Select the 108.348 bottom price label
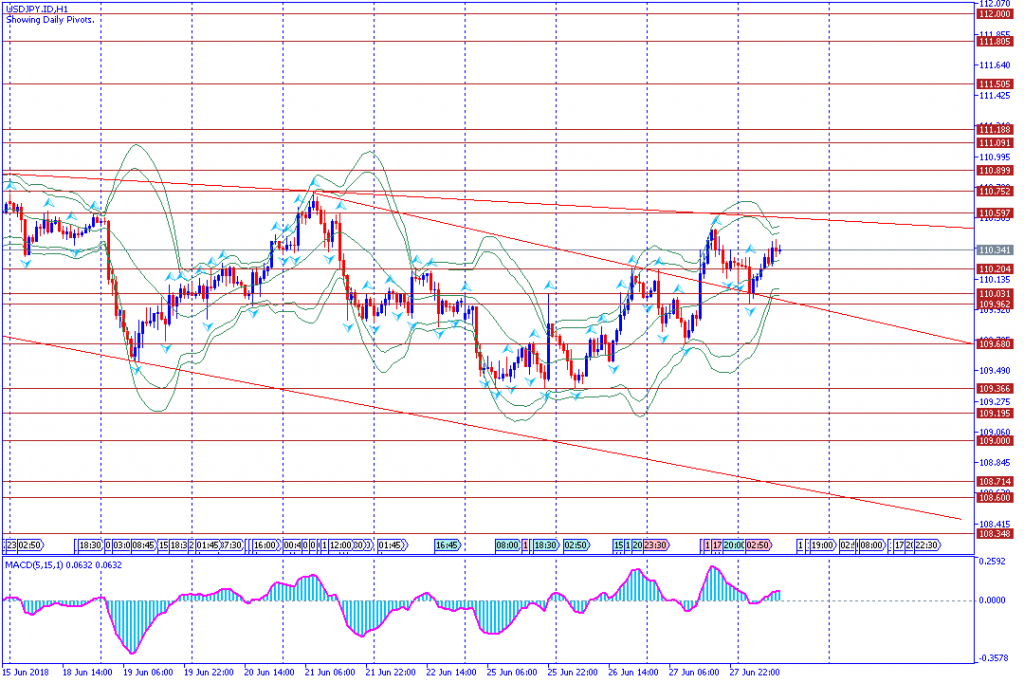Viewport: 1024px width, 683px height. (994, 534)
